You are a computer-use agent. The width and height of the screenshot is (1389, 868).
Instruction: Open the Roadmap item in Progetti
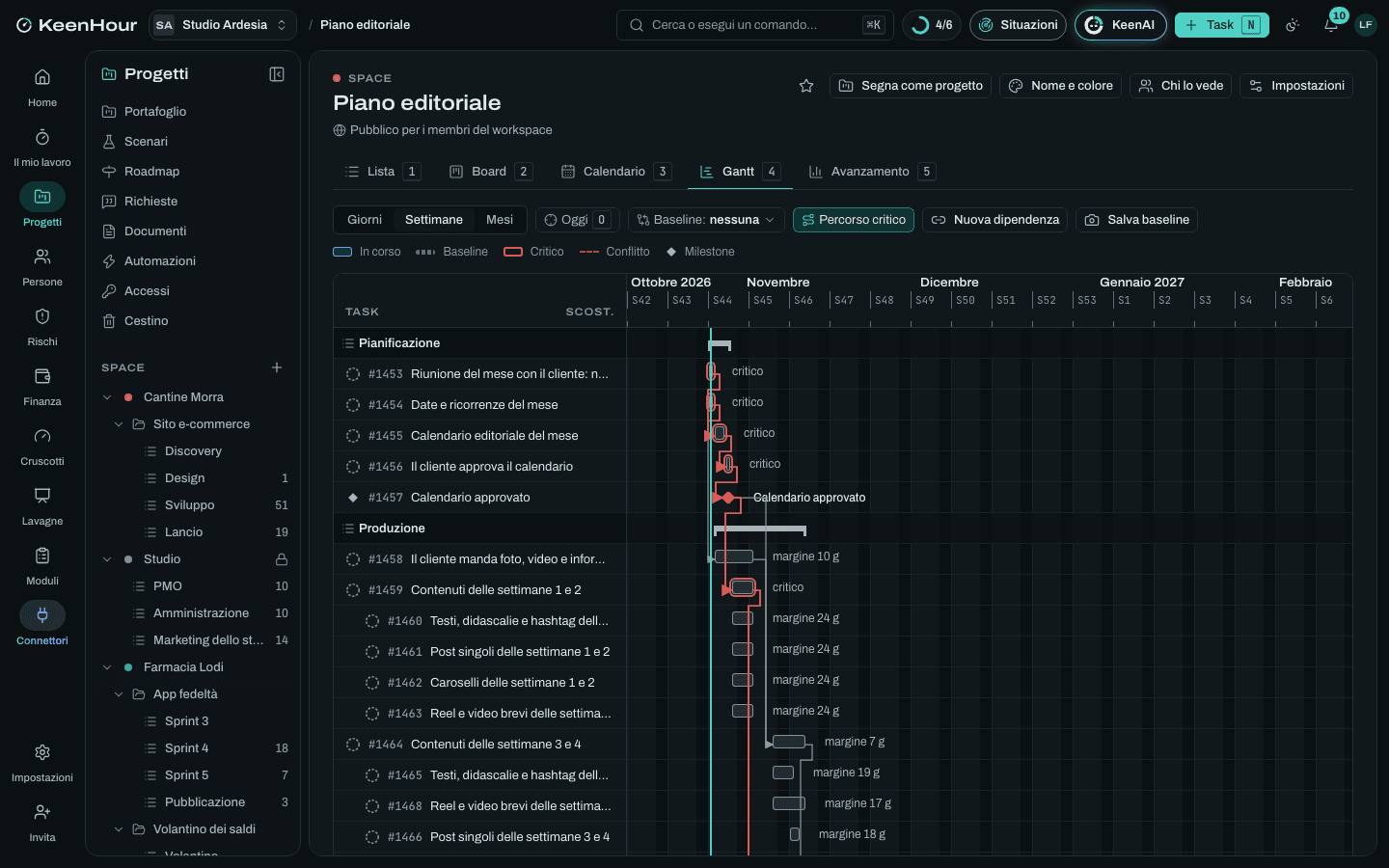pyautogui.click(x=193, y=172)
